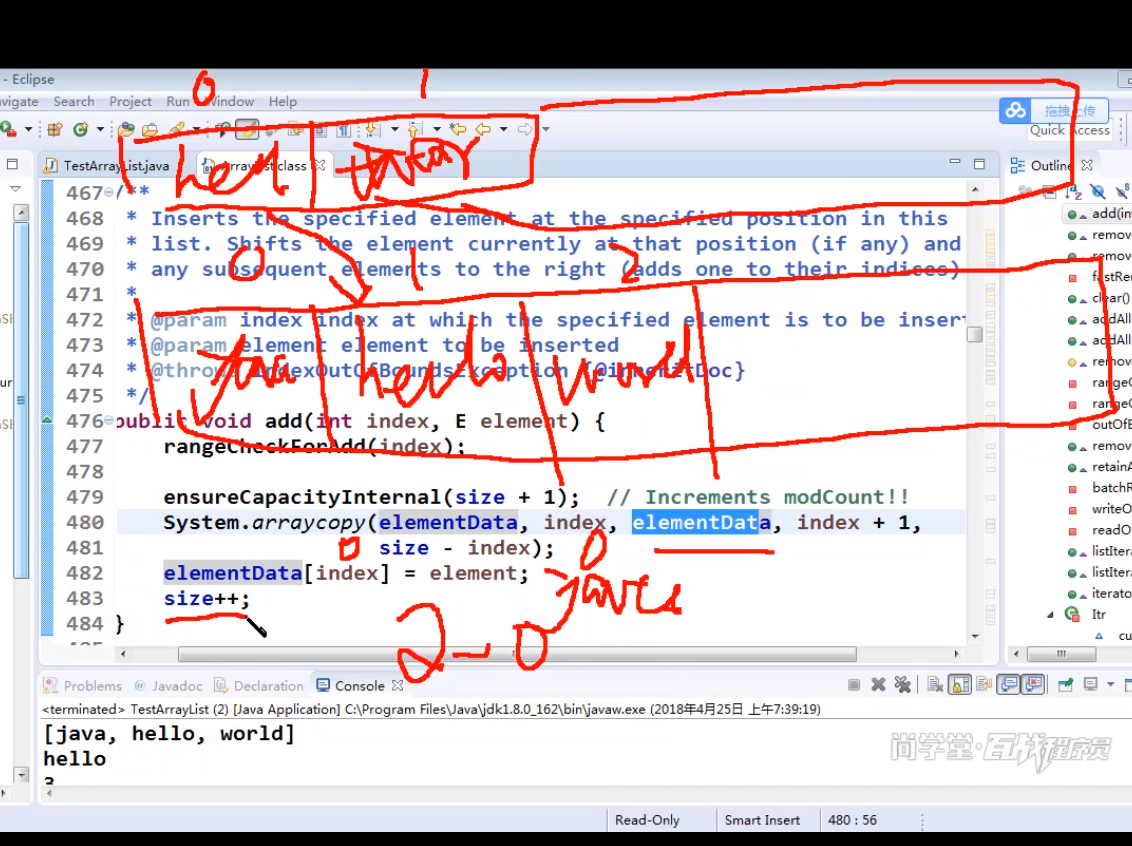Toggle Hide Static Members in Outline toolbar

(x=1121, y=191)
